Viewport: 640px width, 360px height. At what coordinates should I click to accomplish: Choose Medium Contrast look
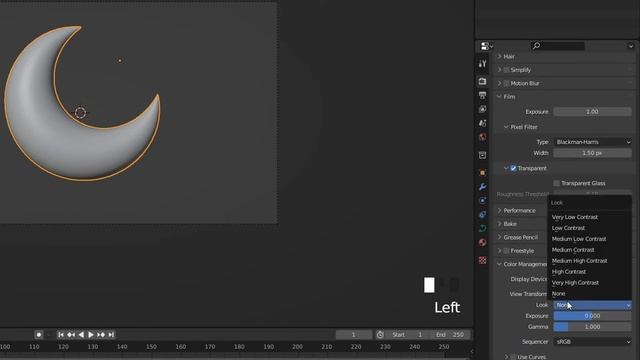click(589, 250)
